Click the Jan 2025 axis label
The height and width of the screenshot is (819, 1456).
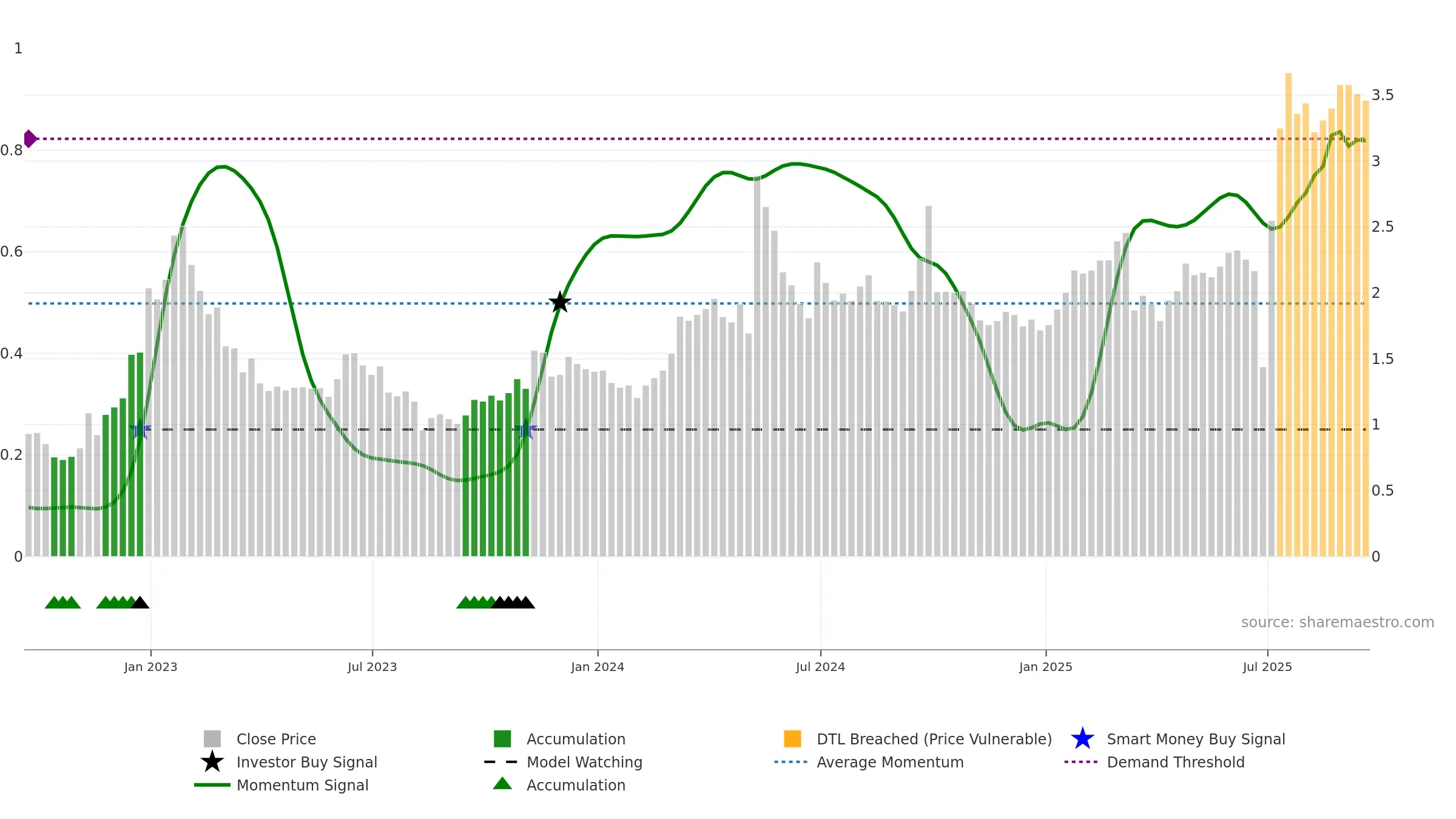click(1046, 667)
